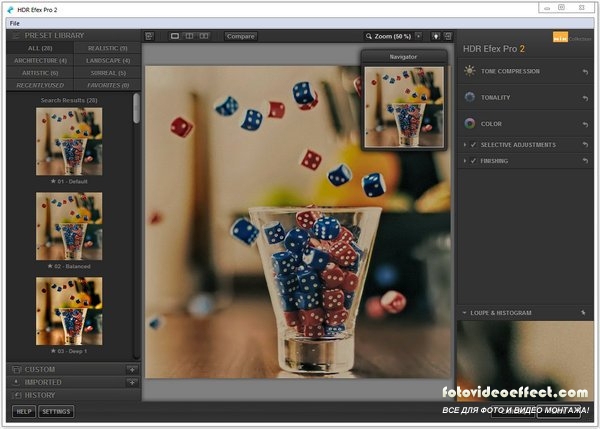Viewport: 600px width, 429px height.
Task: Favorite the 01 - Default preset star
Action: click(x=53, y=181)
